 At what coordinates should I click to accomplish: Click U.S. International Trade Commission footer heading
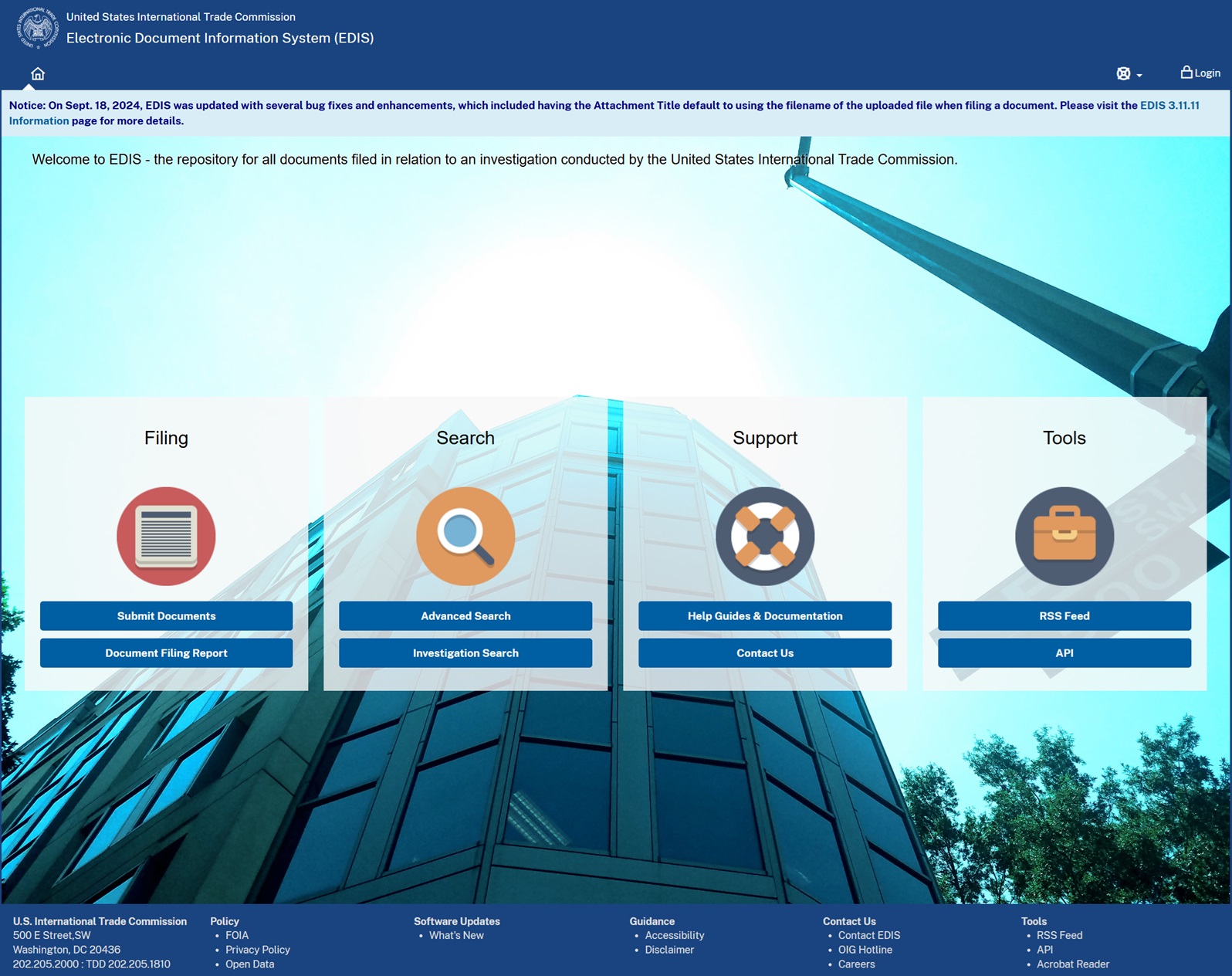click(100, 921)
